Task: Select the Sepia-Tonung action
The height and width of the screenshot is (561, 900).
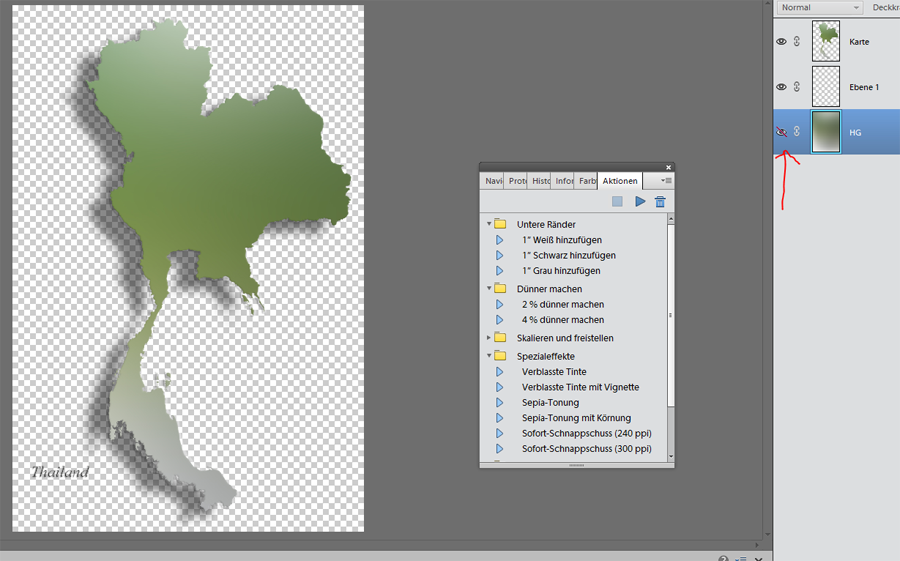Action: pos(550,402)
